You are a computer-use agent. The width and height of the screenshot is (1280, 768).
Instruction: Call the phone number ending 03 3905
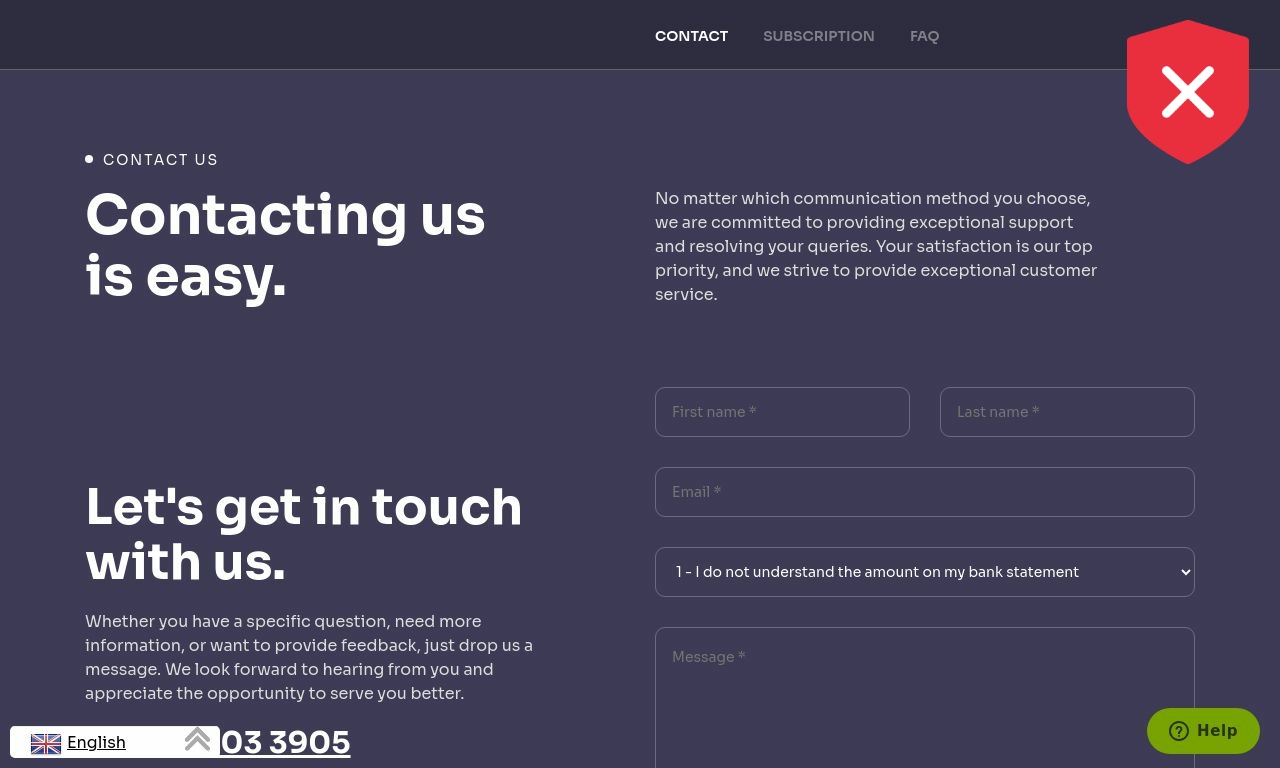pos(285,742)
